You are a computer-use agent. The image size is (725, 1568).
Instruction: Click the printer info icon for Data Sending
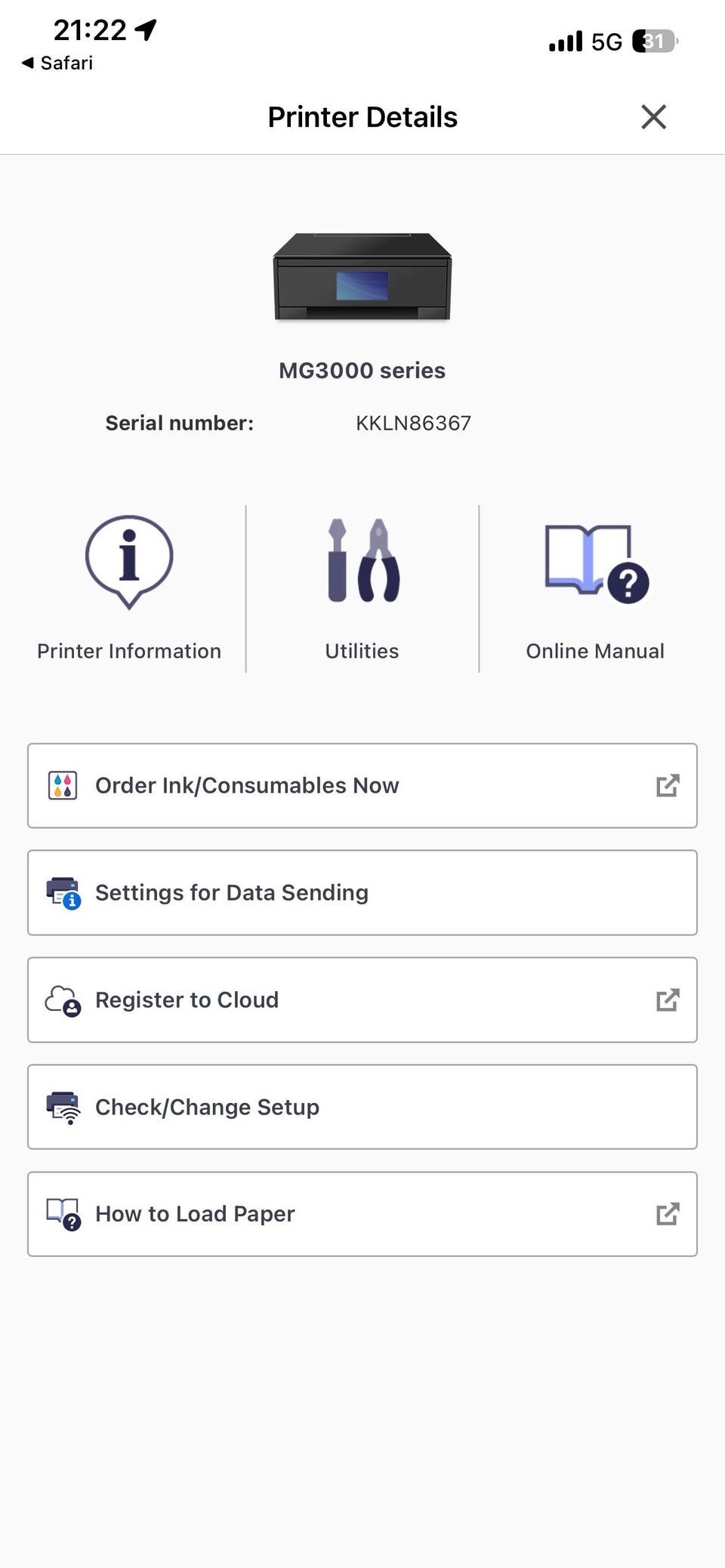pos(63,893)
